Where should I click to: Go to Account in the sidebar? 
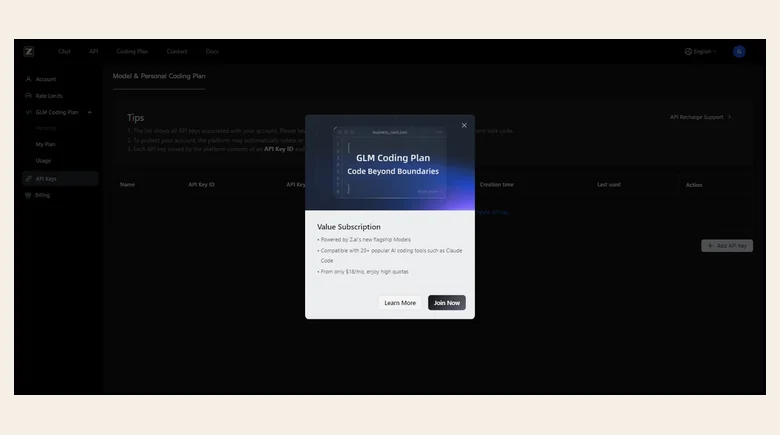click(46, 79)
